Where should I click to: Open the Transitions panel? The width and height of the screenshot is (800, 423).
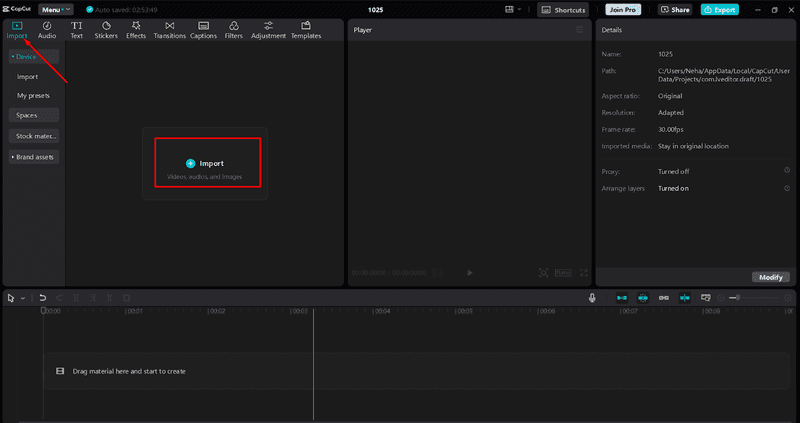(170, 29)
